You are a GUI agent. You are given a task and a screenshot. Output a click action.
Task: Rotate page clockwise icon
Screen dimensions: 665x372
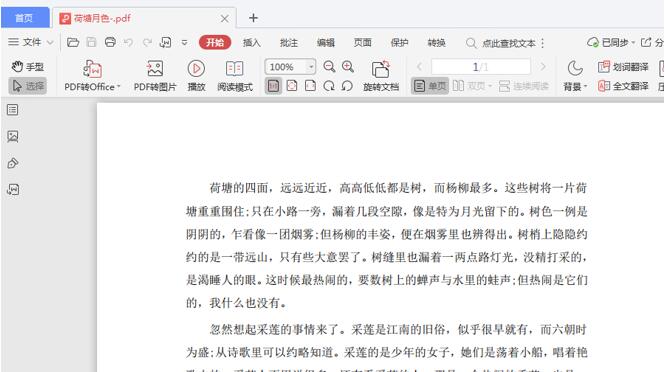(329, 86)
